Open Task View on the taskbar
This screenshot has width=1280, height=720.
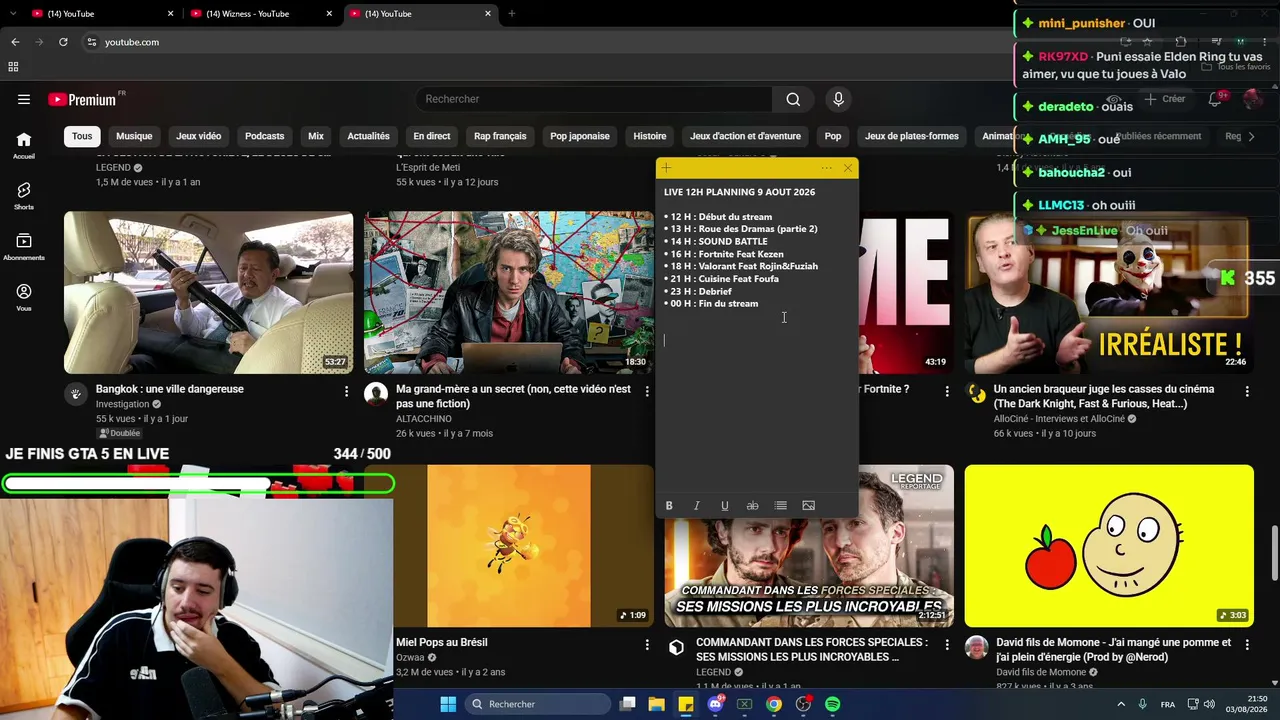628,704
